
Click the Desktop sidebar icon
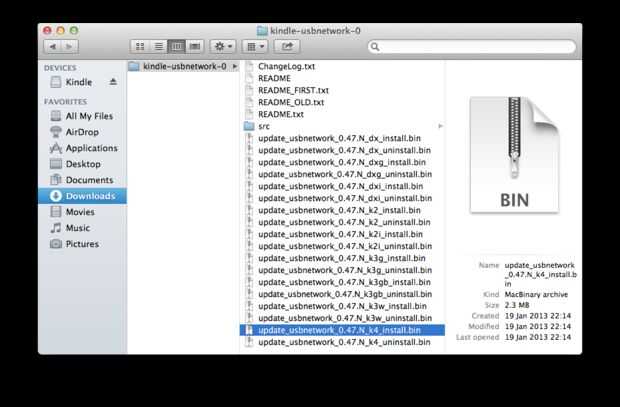coord(56,164)
